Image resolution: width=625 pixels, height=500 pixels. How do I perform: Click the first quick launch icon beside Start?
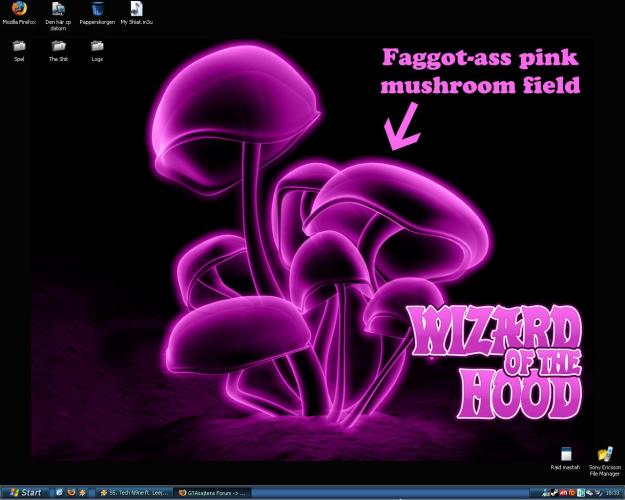pos(59,493)
